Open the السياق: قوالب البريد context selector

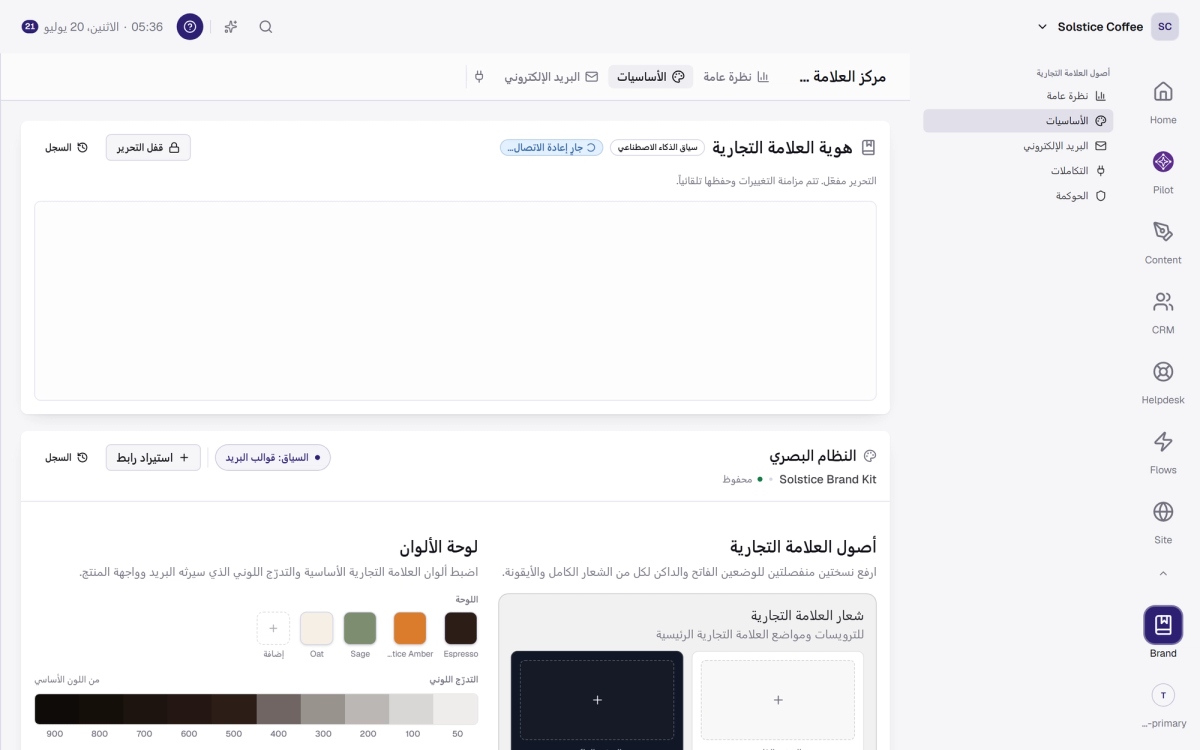(x=273, y=458)
